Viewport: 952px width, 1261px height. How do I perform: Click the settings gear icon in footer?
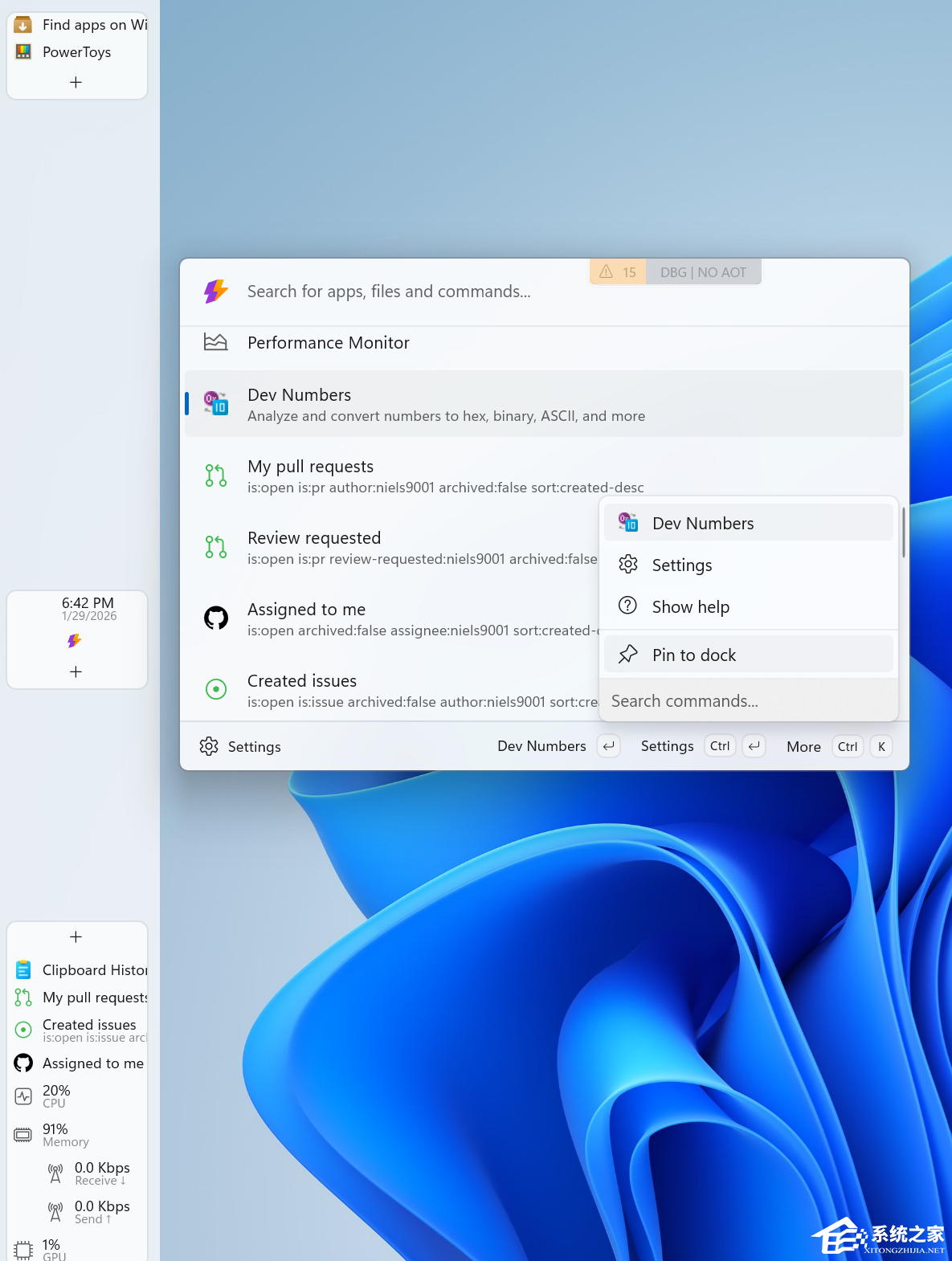(x=209, y=746)
